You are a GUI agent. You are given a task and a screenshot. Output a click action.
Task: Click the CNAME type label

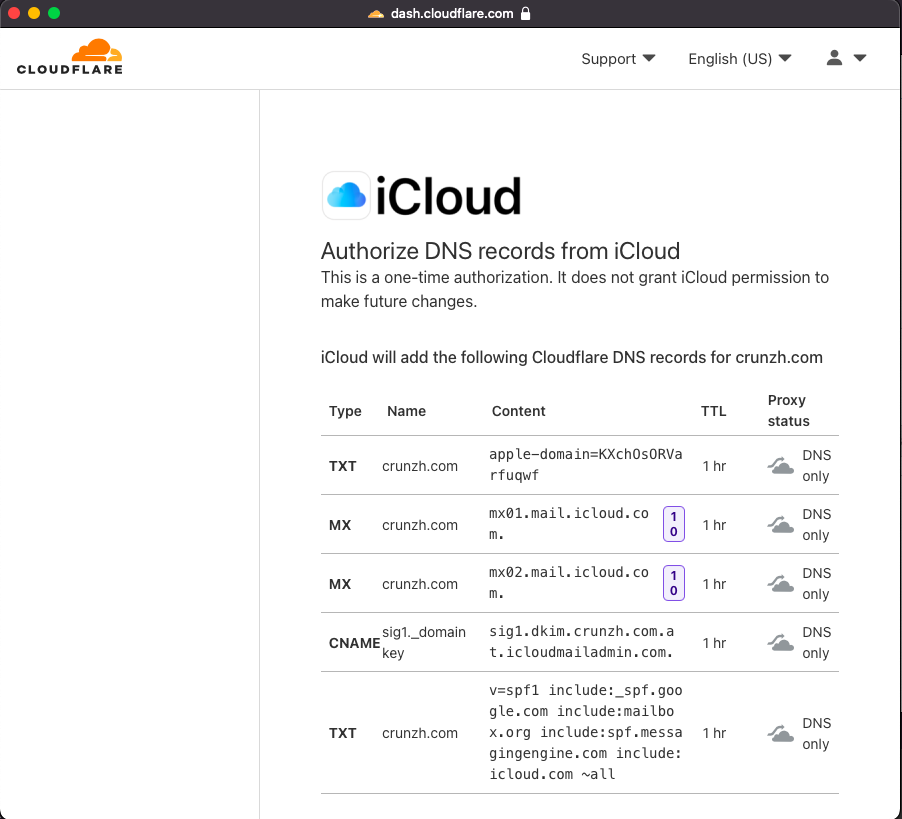click(x=354, y=643)
